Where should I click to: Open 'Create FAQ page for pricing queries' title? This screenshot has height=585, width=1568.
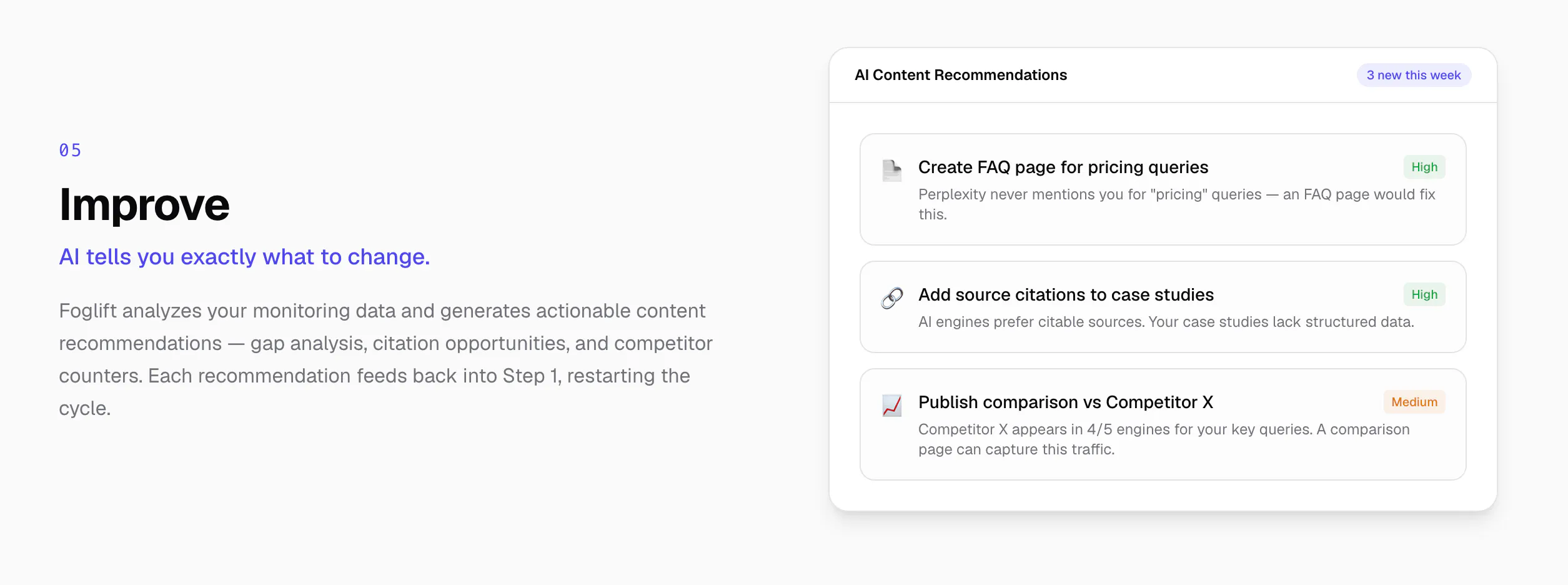(1063, 167)
